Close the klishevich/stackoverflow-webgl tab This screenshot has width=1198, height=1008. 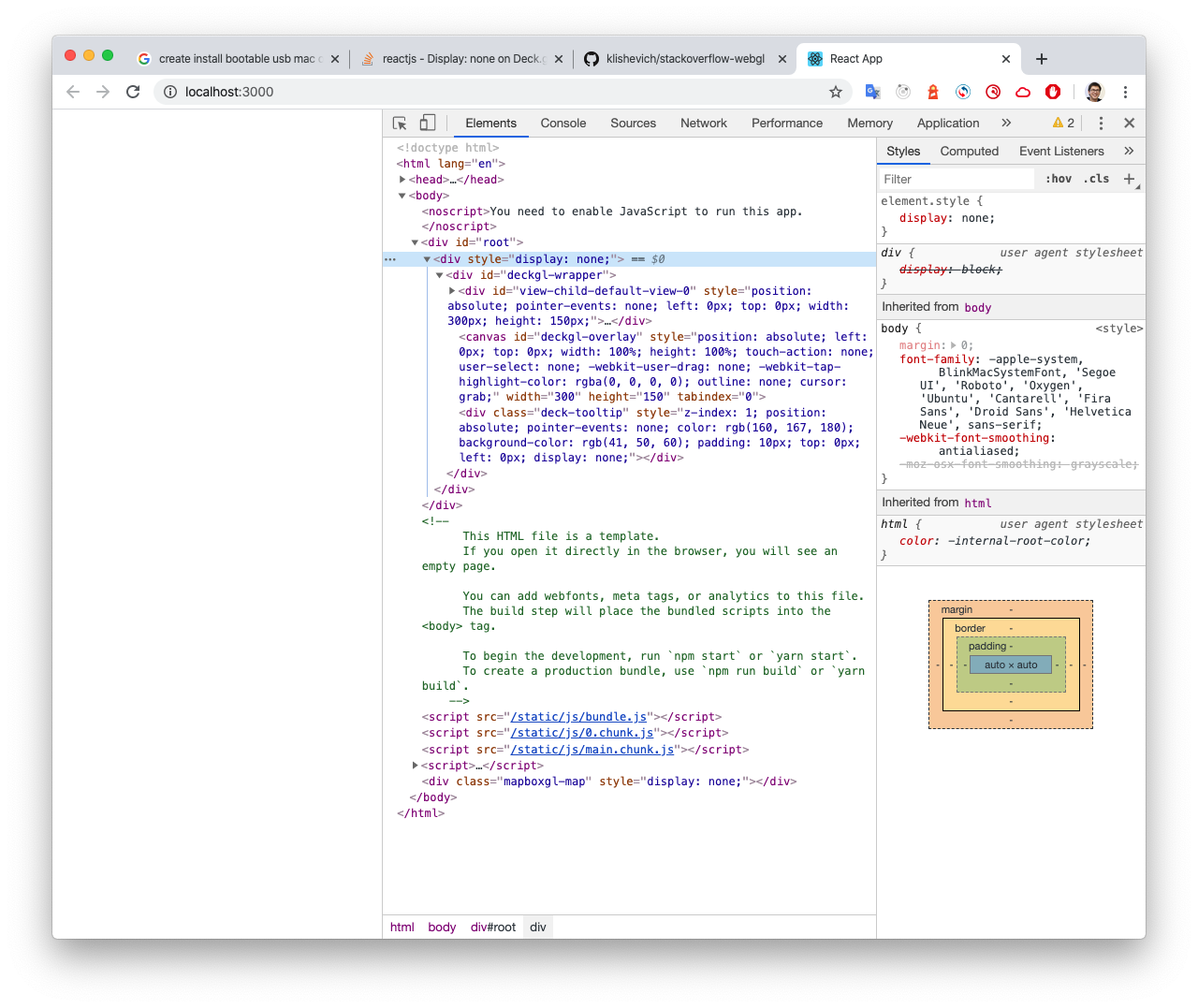pyautogui.click(x=782, y=59)
